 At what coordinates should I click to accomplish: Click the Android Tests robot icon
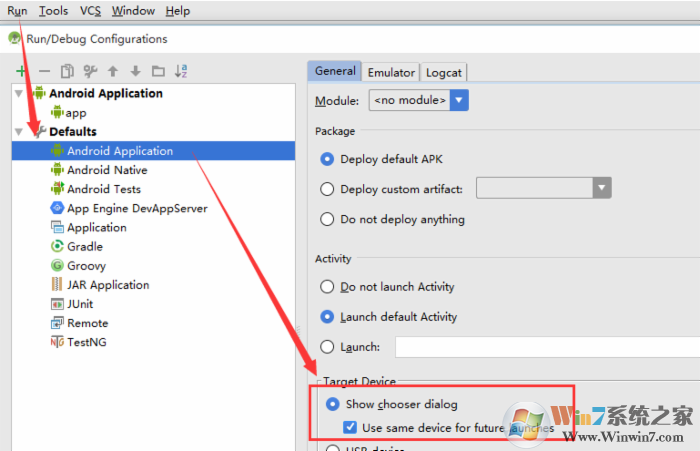57,189
